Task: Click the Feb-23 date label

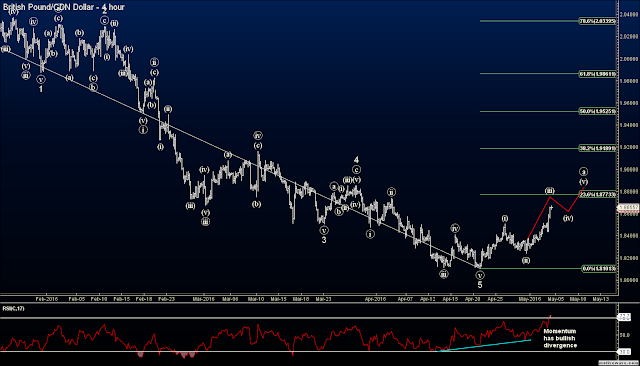Action: 166,299
